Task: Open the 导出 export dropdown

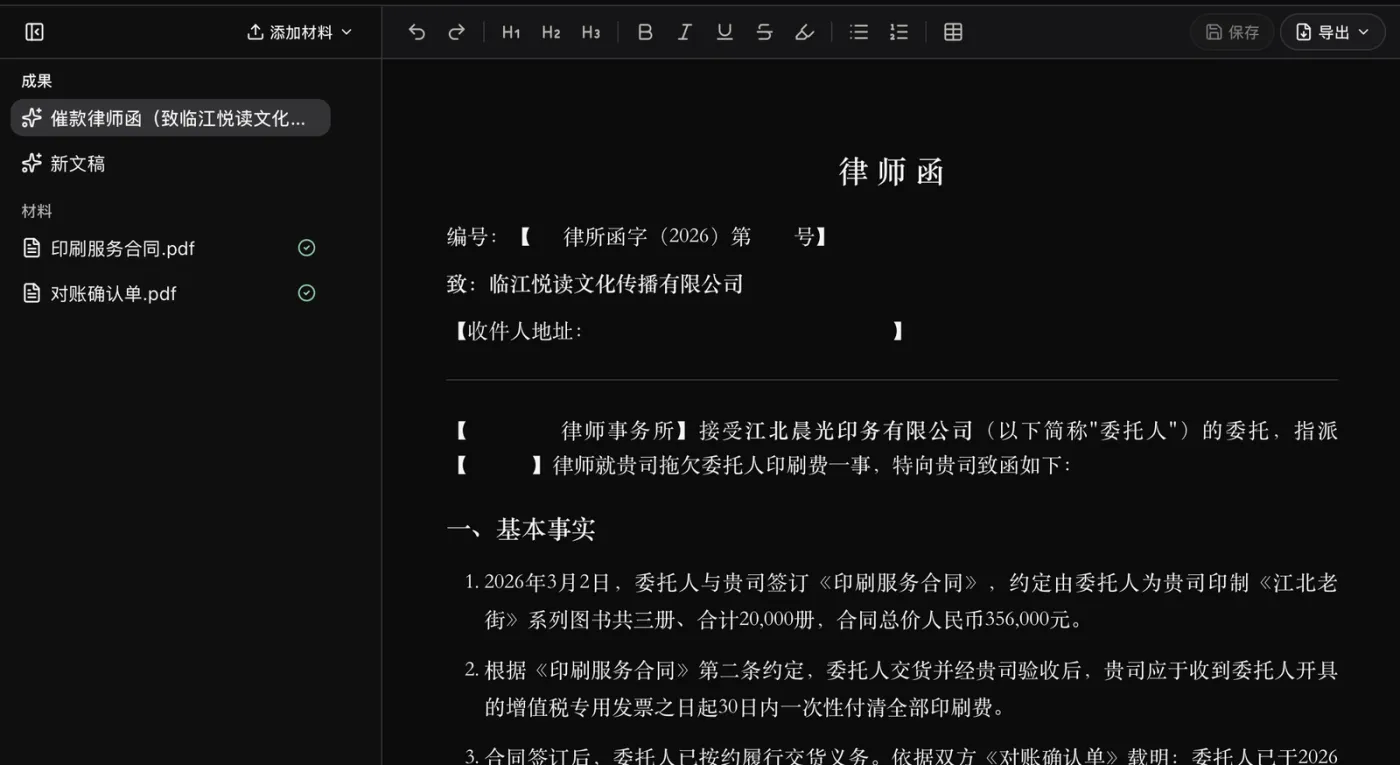Action: point(1333,32)
